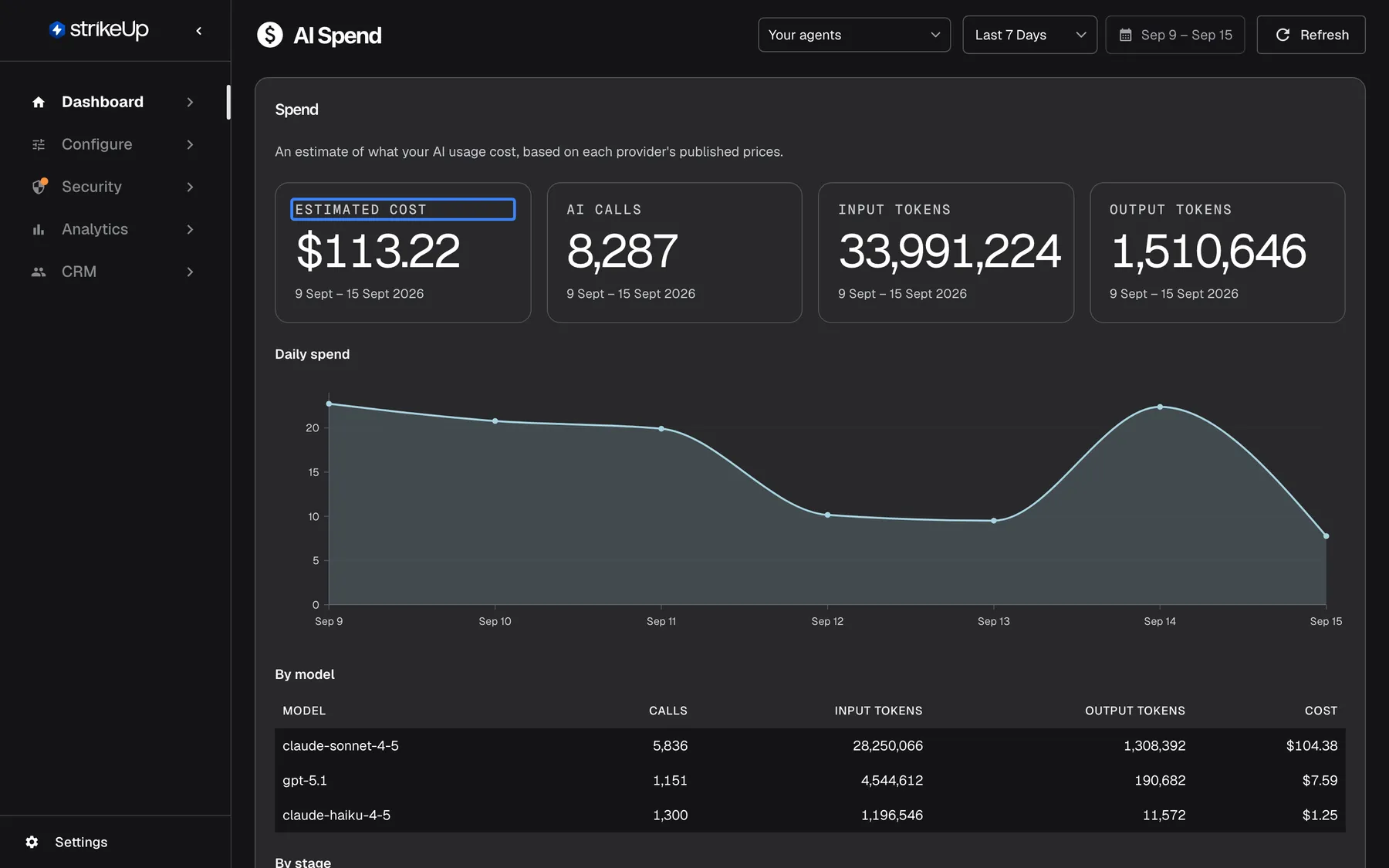Select the claude-sonnet-4-5 model row
Screen dimensions: 1389x868
tap(809, 745)
